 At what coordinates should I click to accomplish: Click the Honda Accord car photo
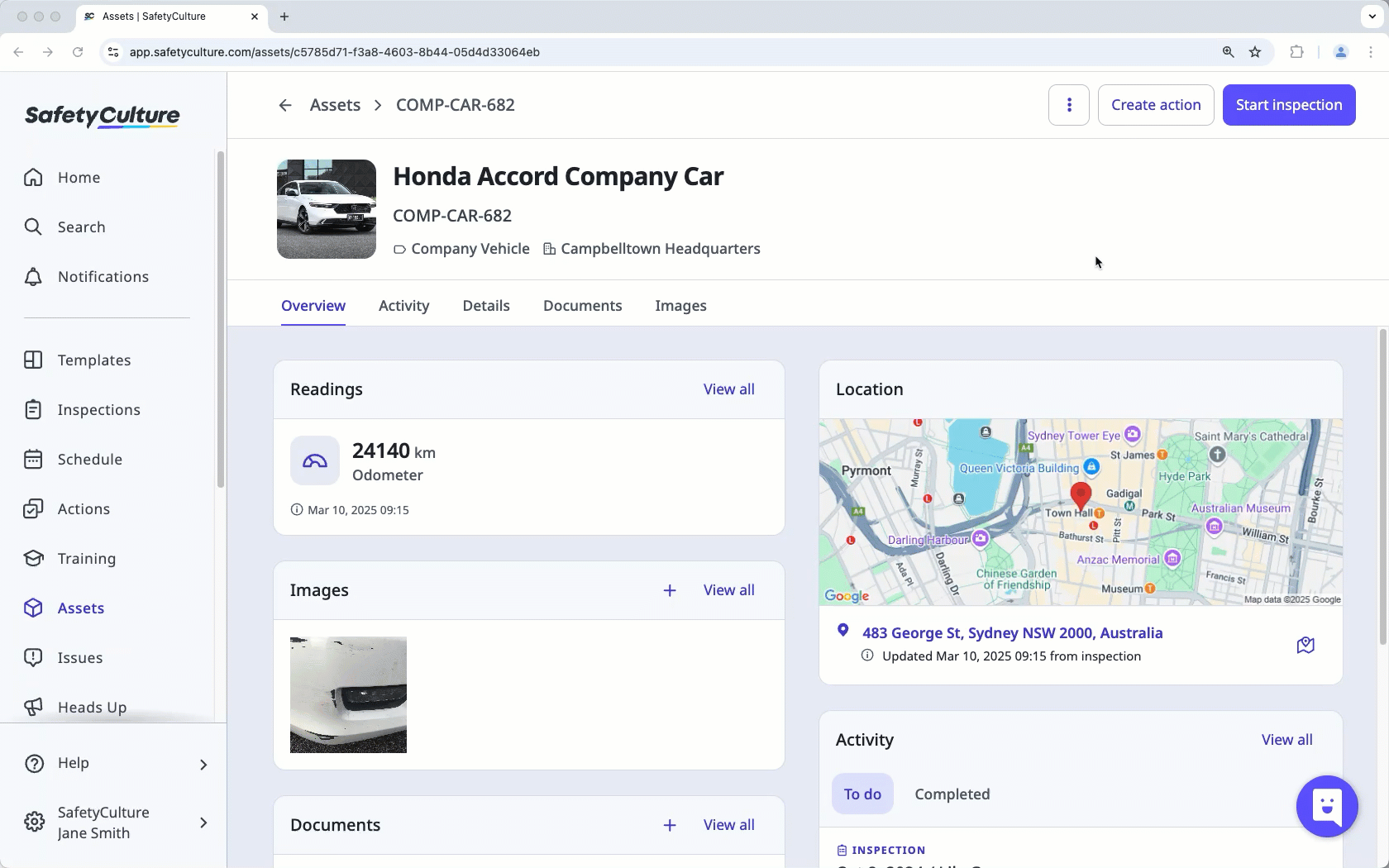[x=327, y=209]
